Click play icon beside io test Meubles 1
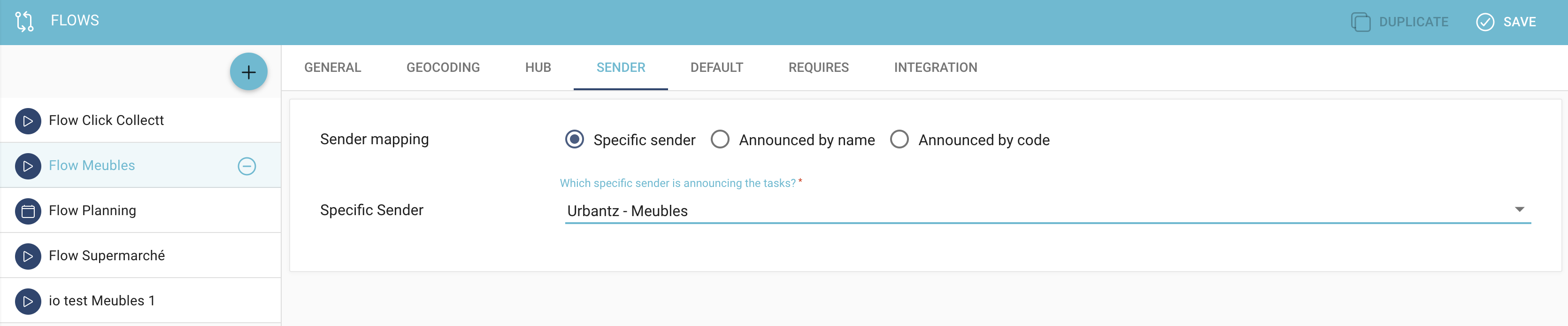The width and height of the screenshot is (1568, 326). tap(28, 301)
